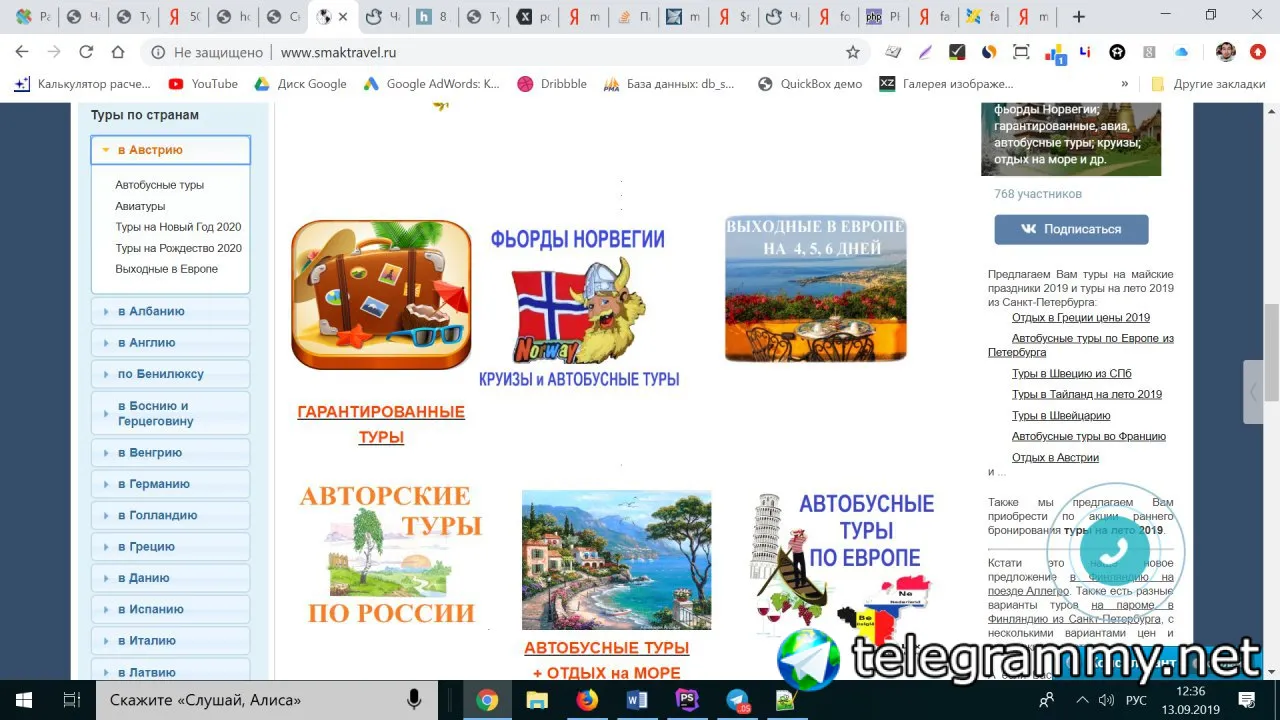Open the Windows notification center
1280x720 pixels.
[1247, 700]
